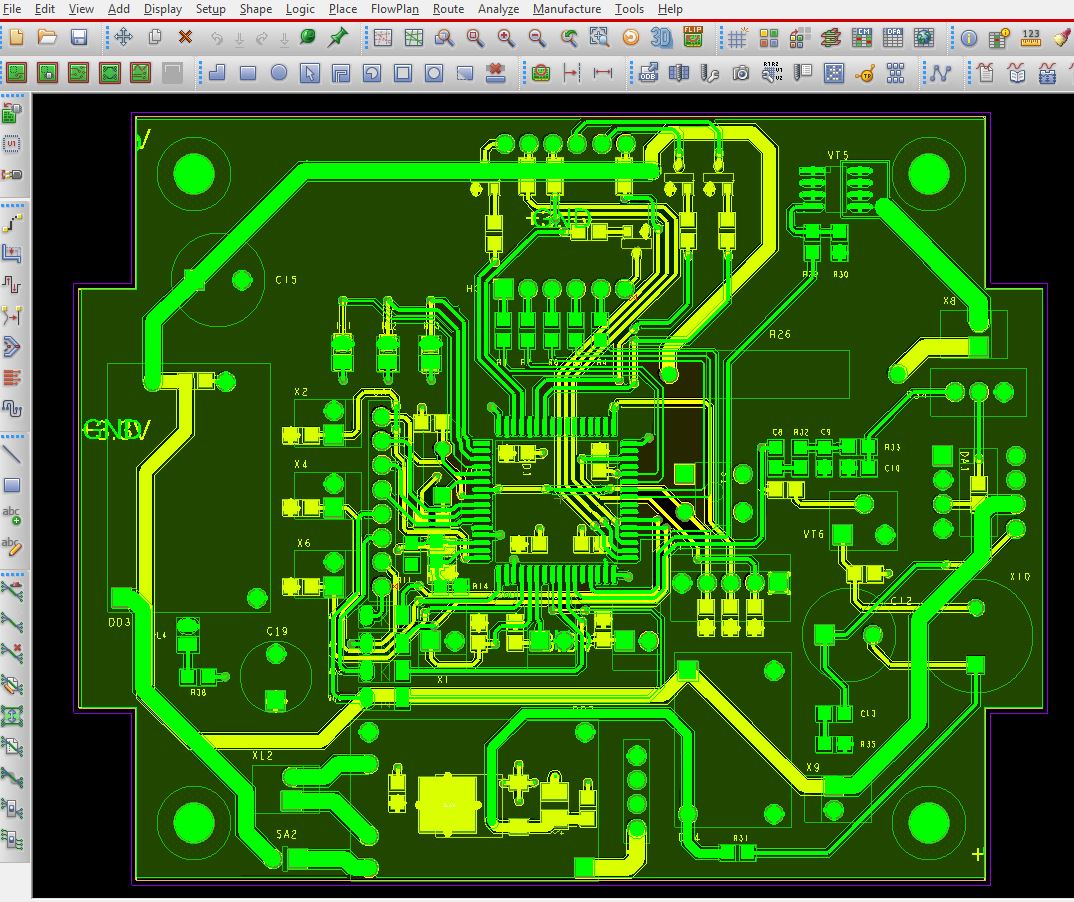This screenshot has width=1074, height=902.
Task: Click the Shape Add Circle tool
Action: [x=279, y=73]
